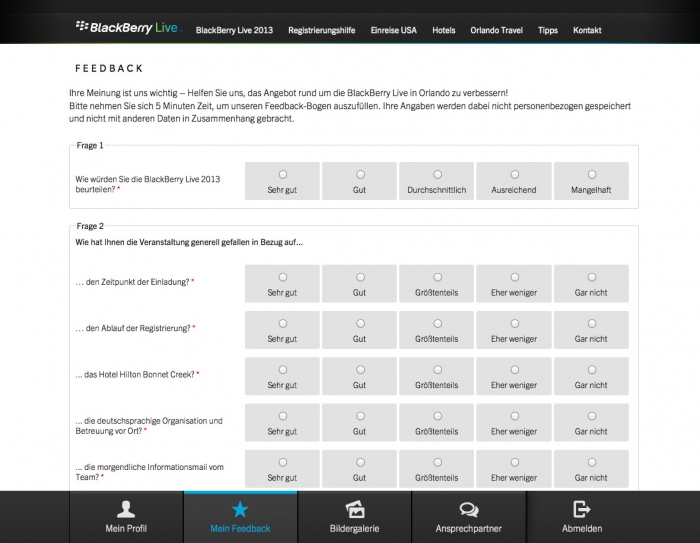Rate morgendliche Informationsmail as Gut
Viewport: 700px width, 543px height.
coord(360,462)
